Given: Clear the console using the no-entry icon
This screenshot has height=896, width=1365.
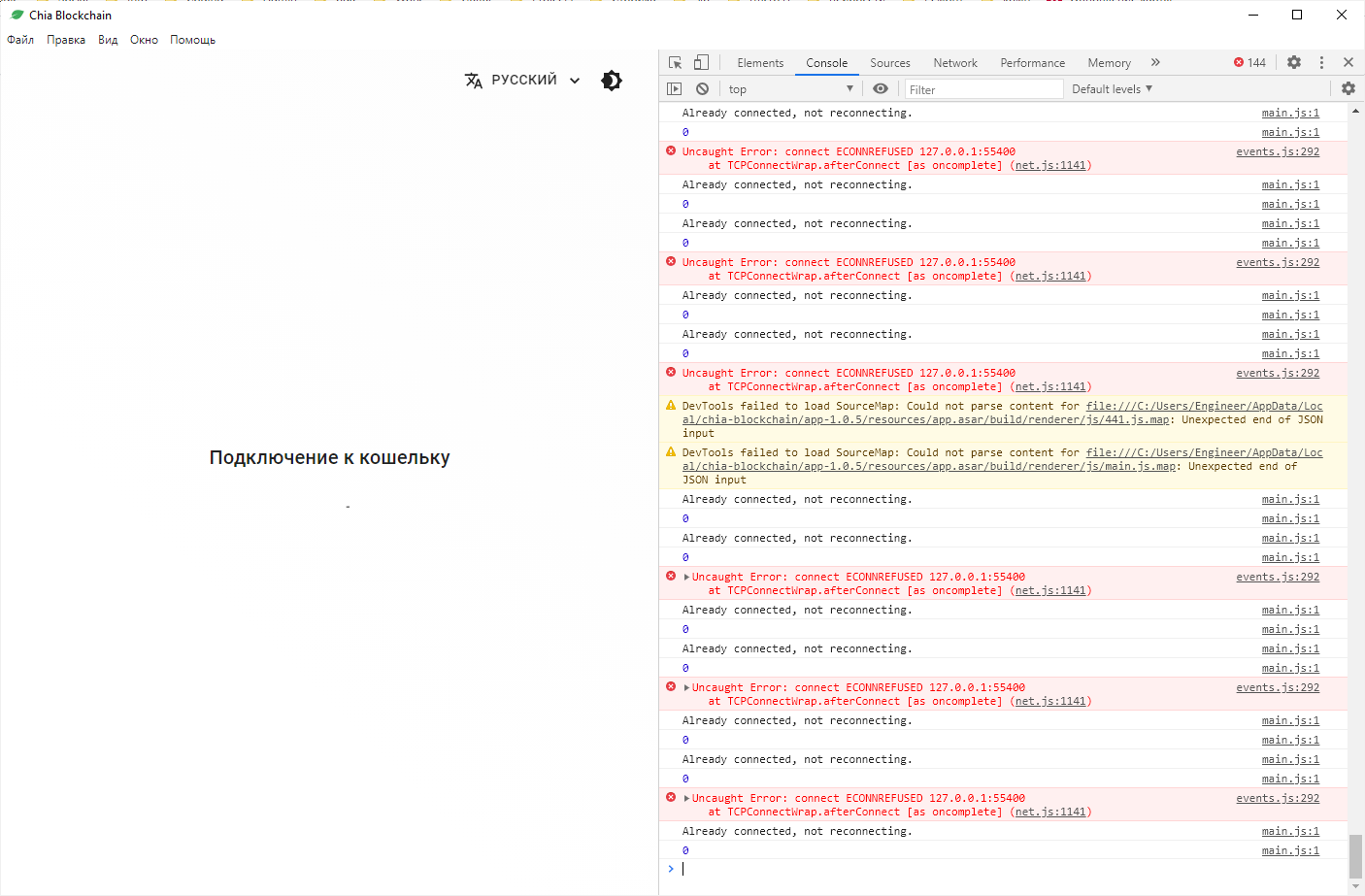Looking at the screenshot, I should pos(702,88).
